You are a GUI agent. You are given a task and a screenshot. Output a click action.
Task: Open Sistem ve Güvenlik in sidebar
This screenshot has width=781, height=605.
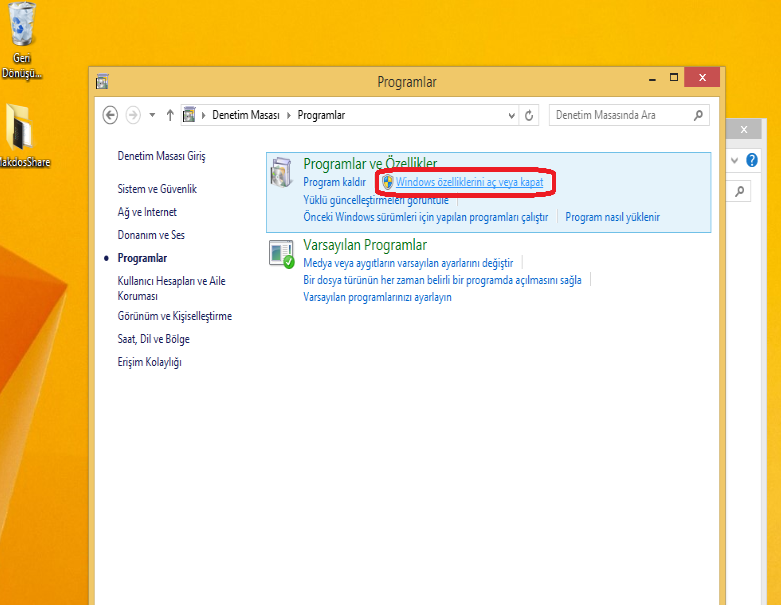[x=157, y=189]
